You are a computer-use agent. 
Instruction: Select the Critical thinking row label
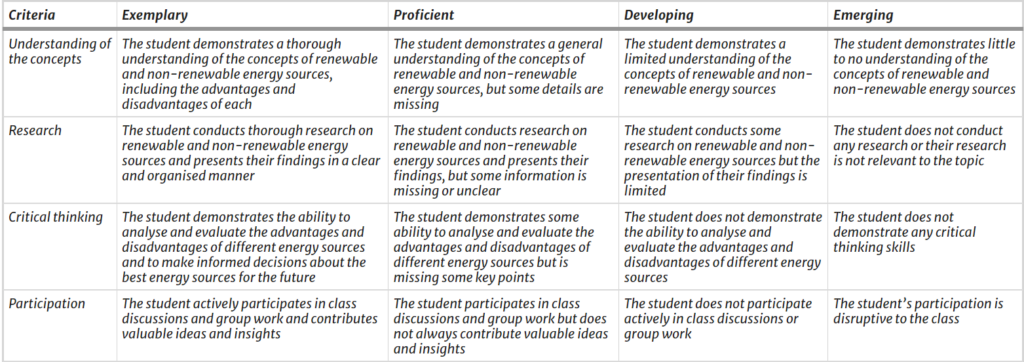(56, 218)
